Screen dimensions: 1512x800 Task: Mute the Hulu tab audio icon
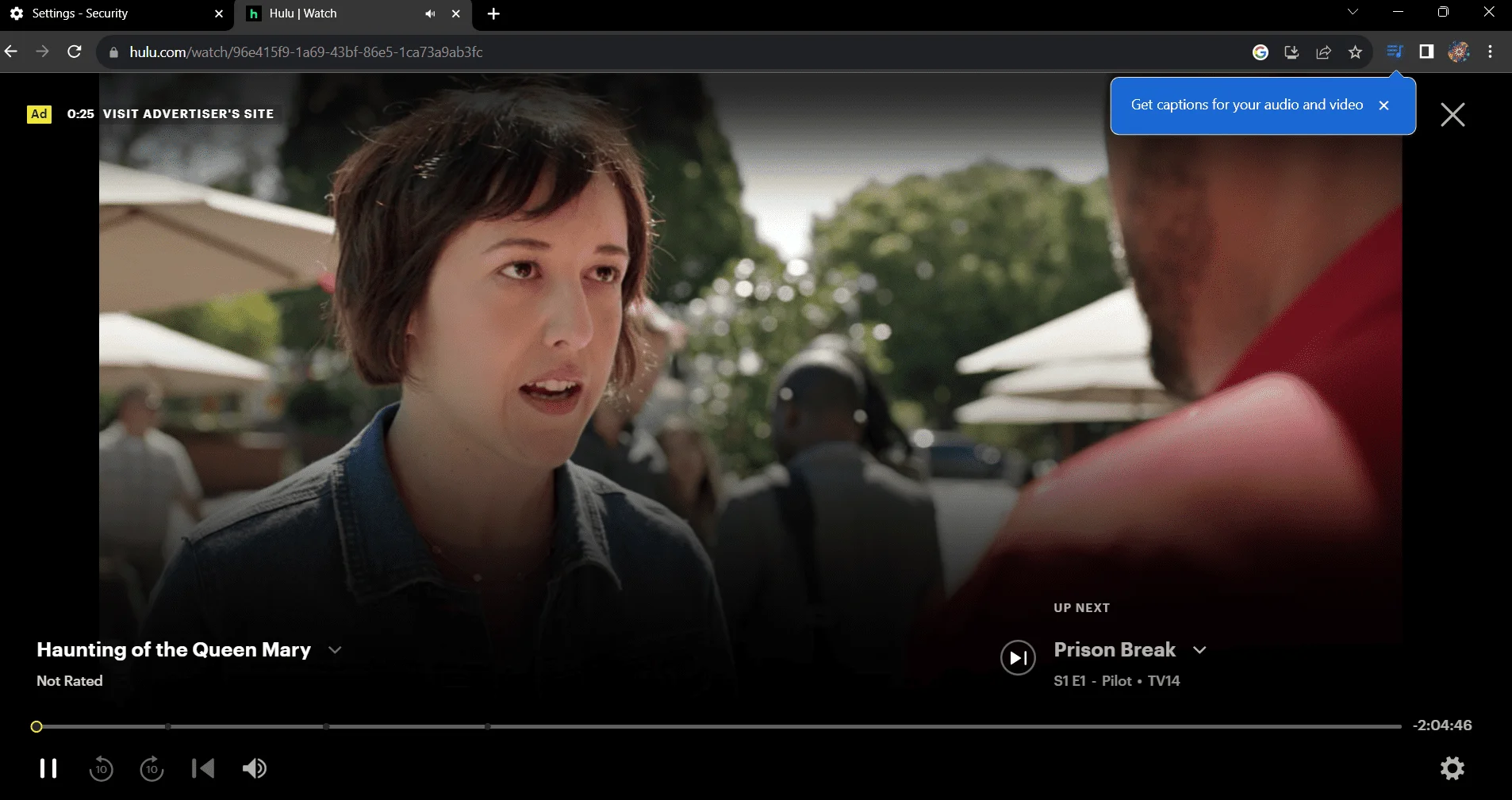pos(430,13)
